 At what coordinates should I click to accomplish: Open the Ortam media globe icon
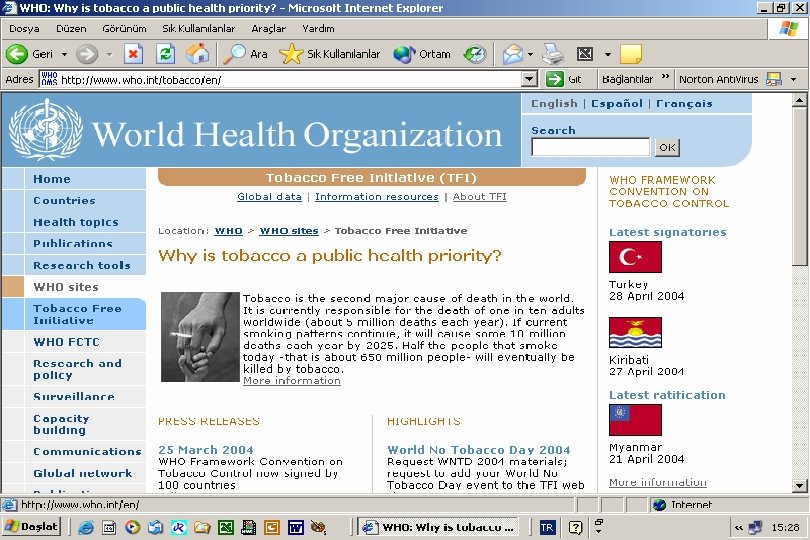tap(422, 54)
